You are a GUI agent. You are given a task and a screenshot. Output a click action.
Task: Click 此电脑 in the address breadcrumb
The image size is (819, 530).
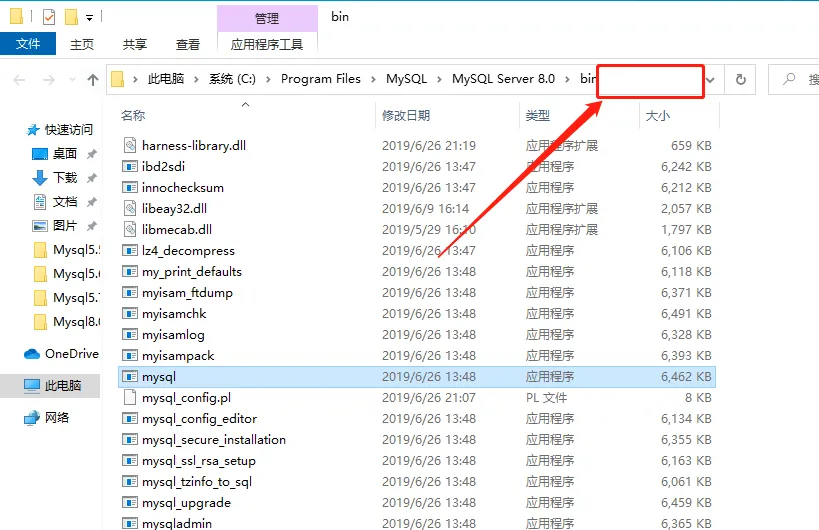(166, 79)
